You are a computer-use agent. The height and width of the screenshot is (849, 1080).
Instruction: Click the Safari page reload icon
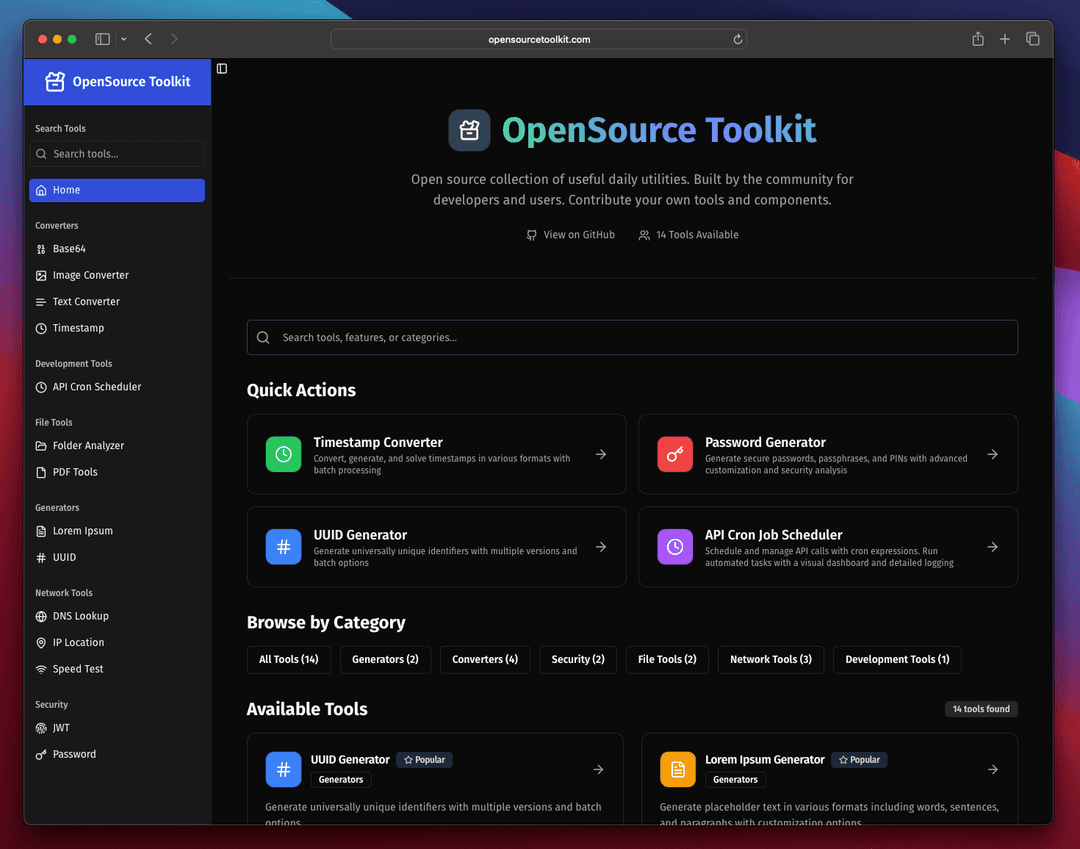tap(738, 39)
